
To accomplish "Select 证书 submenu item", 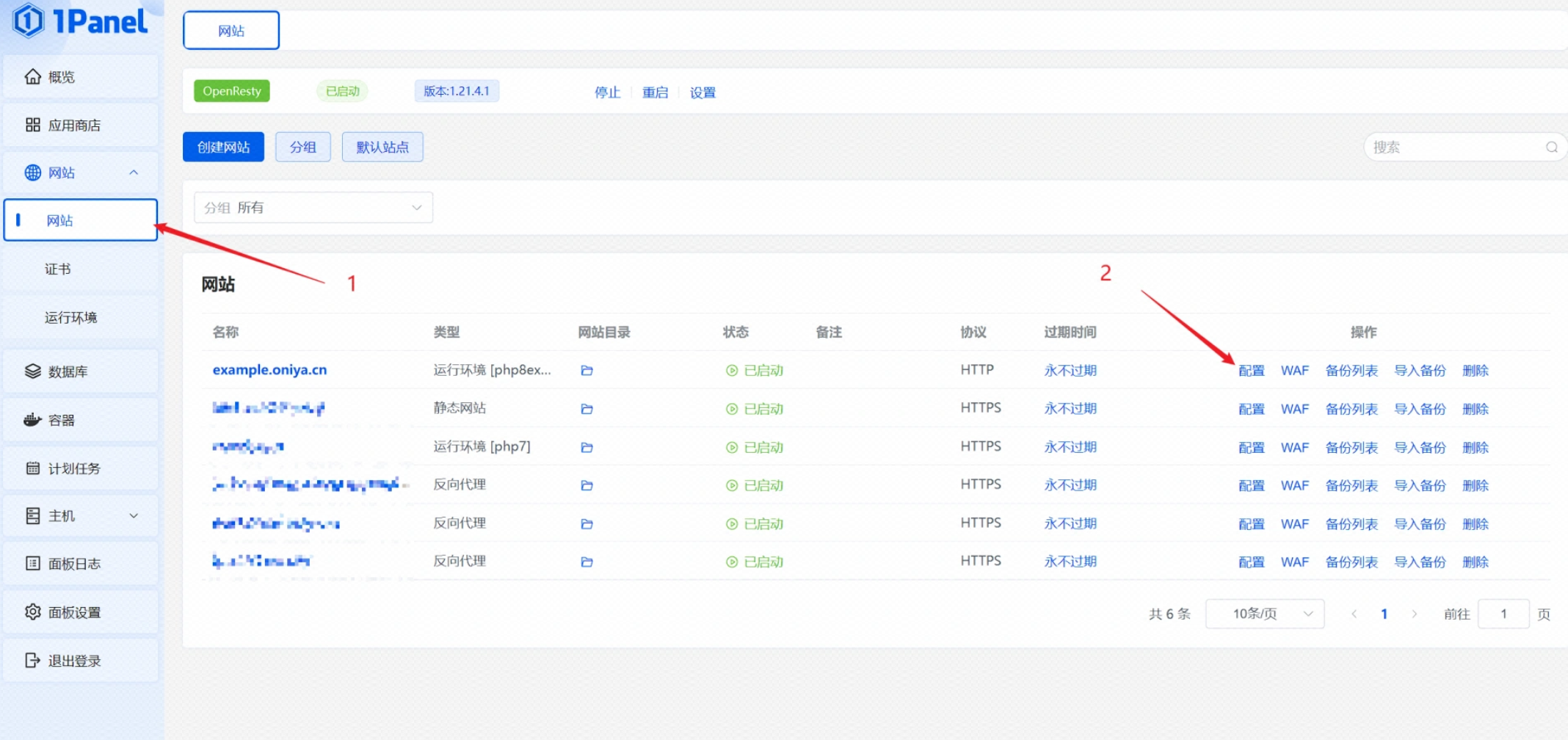I will click(x=58, y=269).
